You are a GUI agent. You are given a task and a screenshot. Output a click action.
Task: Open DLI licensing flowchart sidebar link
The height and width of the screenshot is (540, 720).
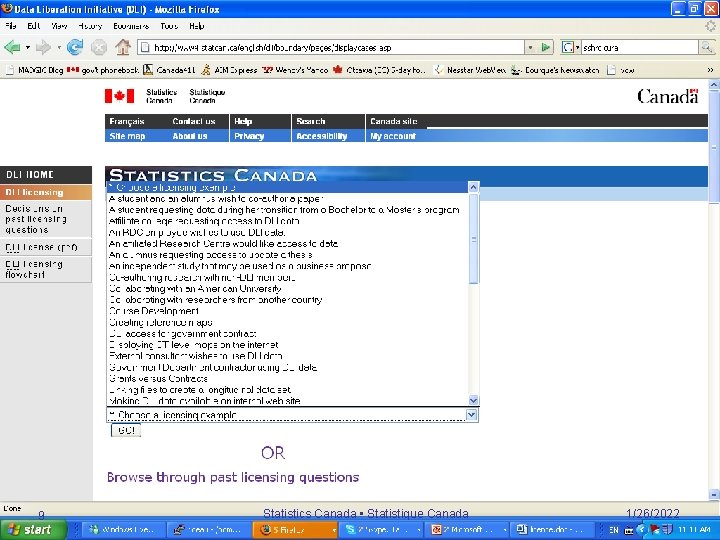(x=46, y=269)
